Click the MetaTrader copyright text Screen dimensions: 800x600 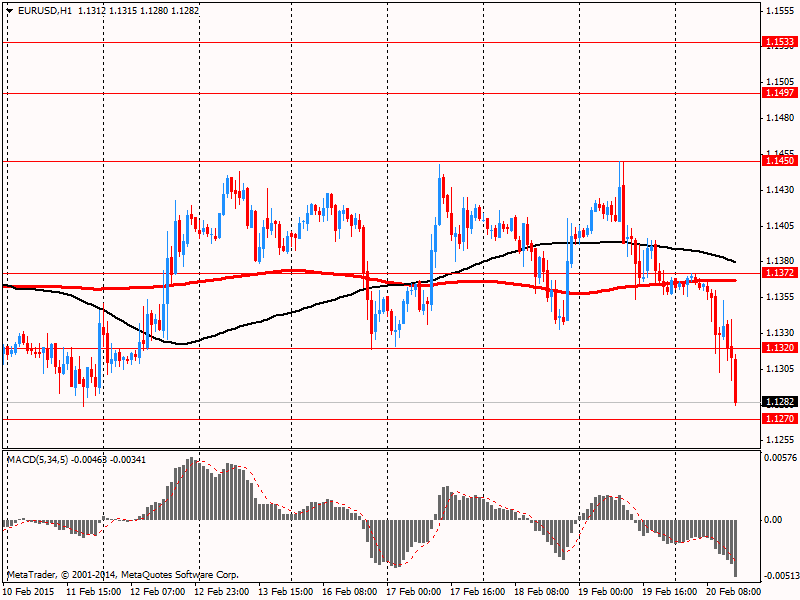click(122, 574)
